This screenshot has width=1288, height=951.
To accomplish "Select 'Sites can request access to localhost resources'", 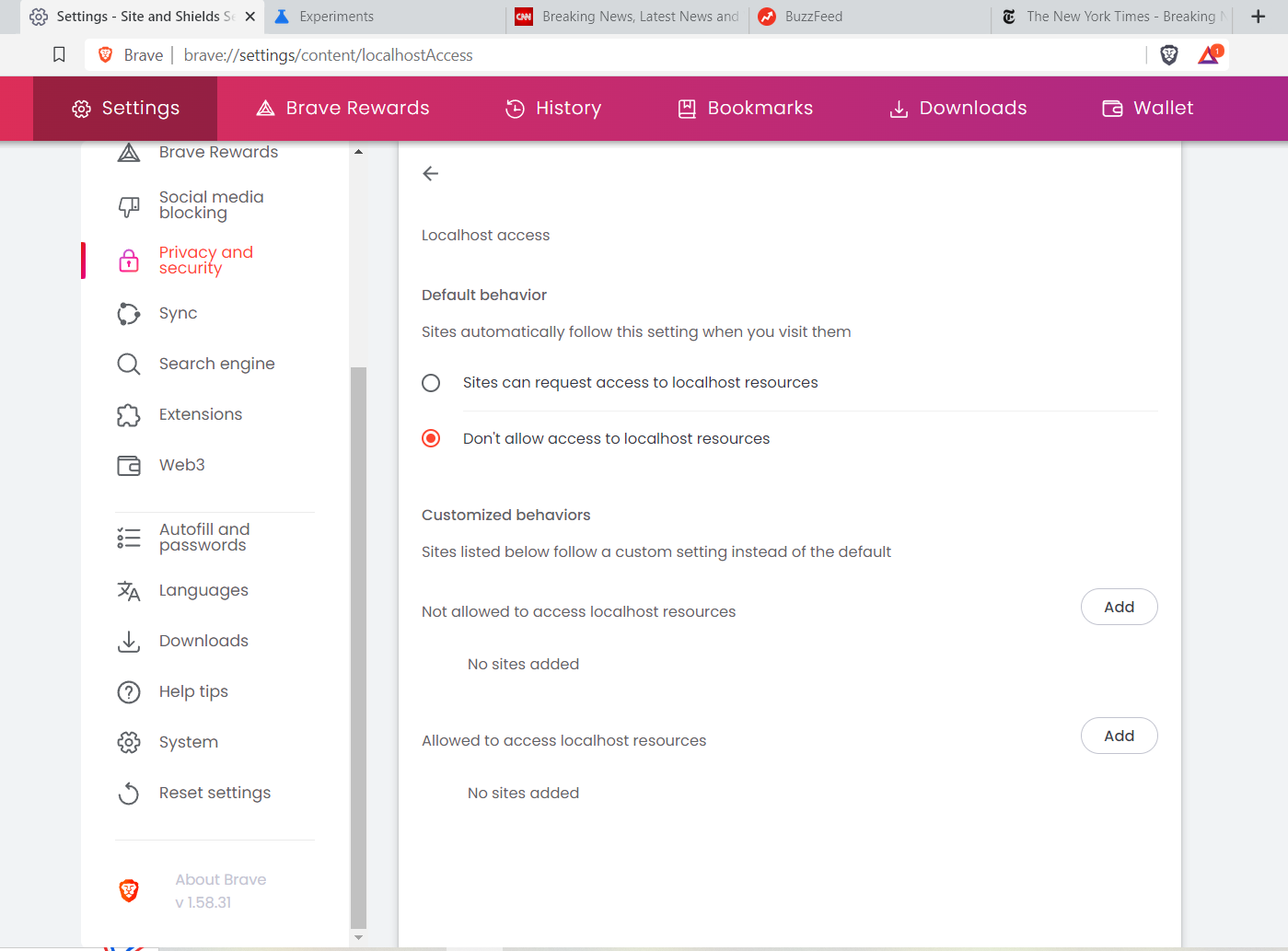I will tap(431, 382).
